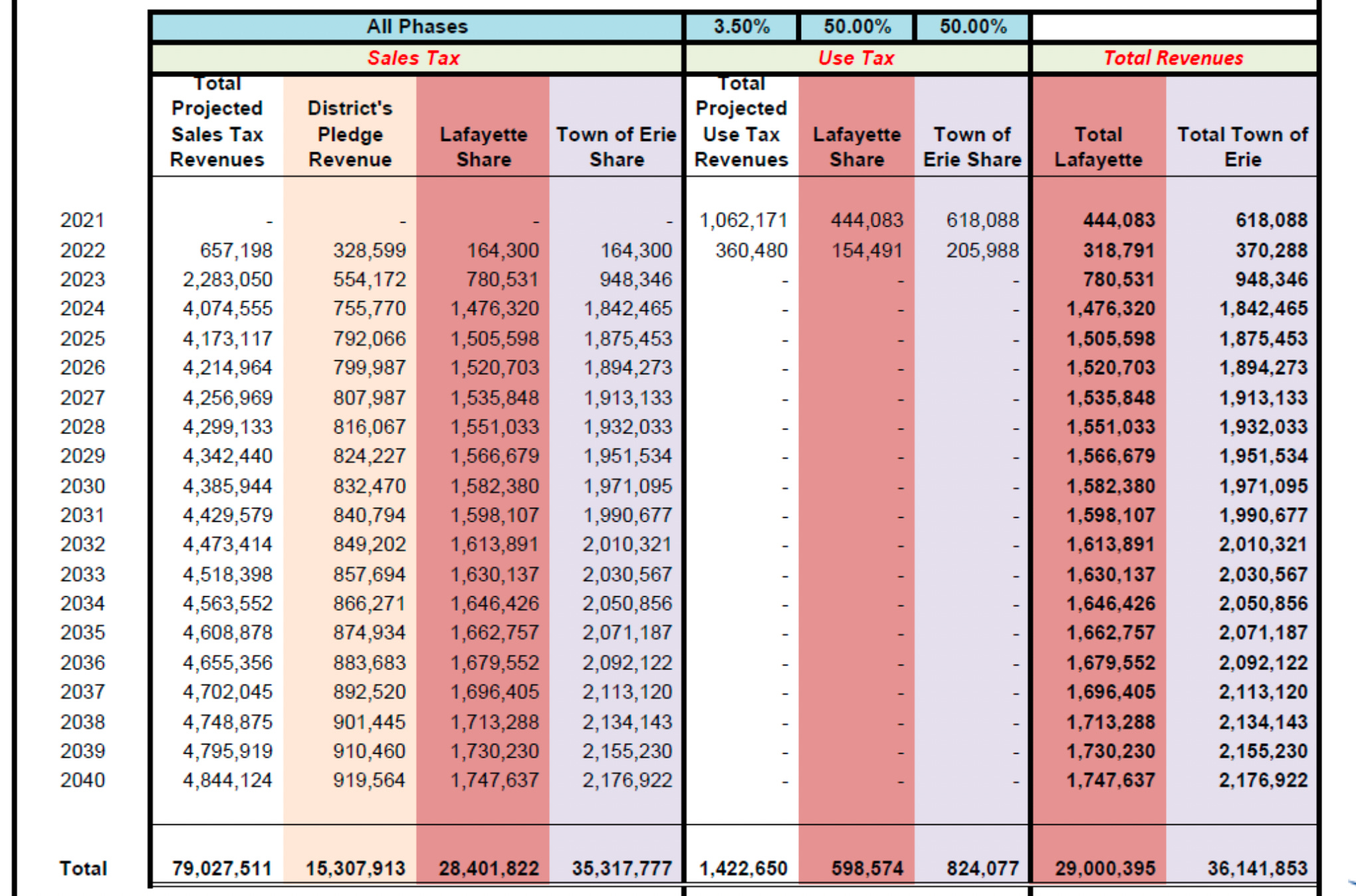Click pledge revenue value 554,172
Image resolution: width=1356 pixels, height=896 pixels.
(x=370, y=280)
